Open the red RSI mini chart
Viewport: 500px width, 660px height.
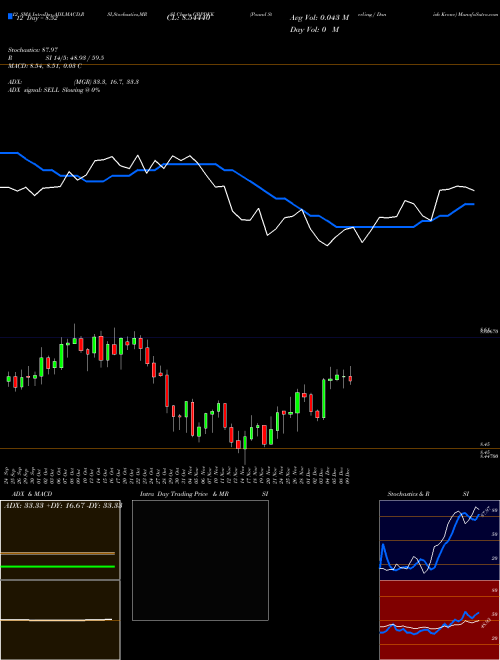click(439, 620)
